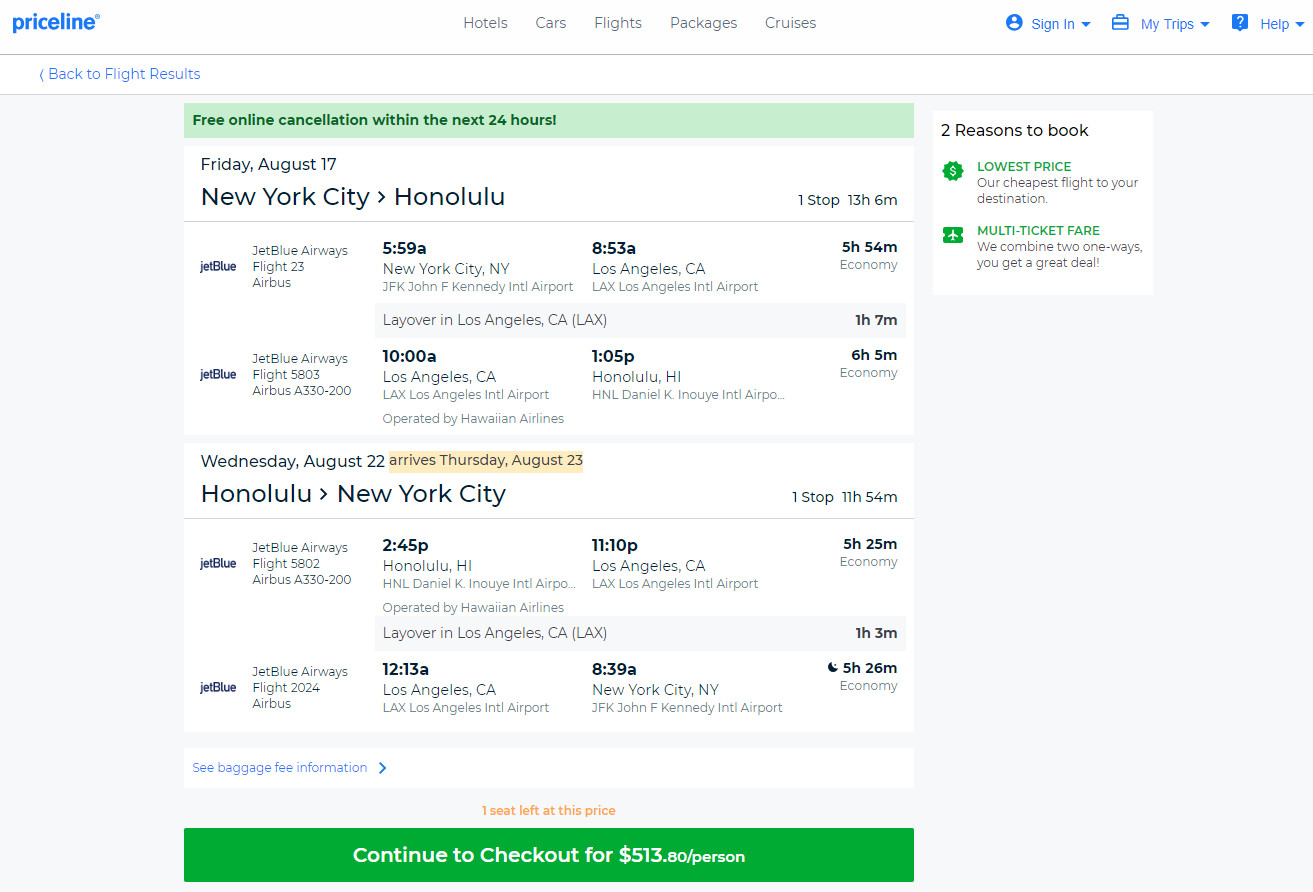Click the priceline logo

56,22
